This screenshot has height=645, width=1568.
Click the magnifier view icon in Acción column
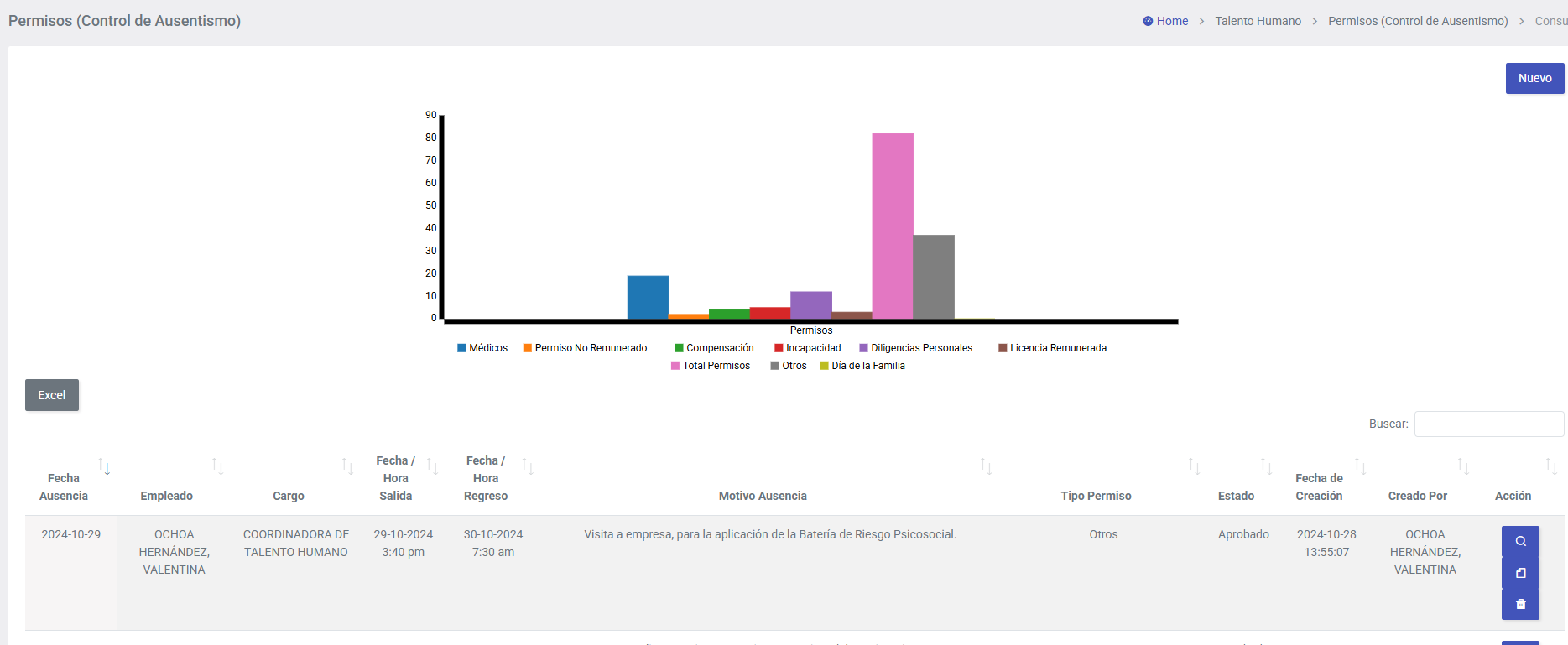pos(1520,542)
